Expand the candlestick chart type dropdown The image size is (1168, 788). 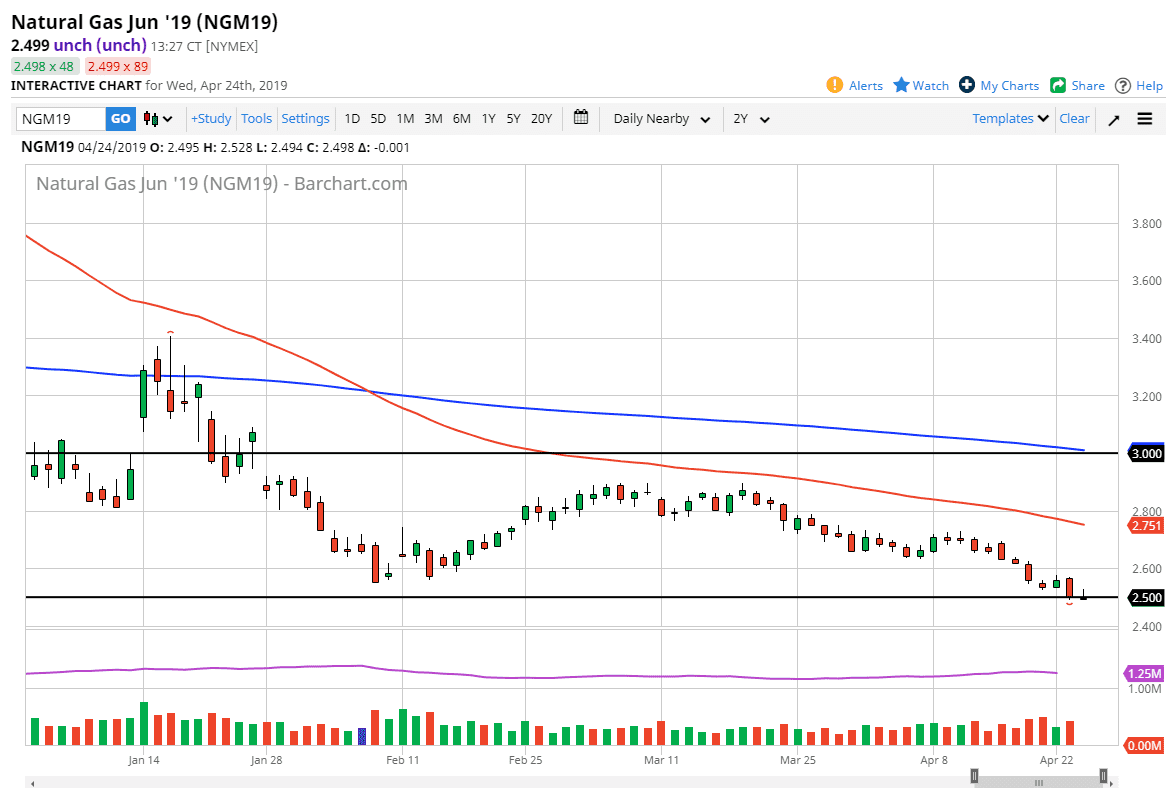tap(158, 119)
